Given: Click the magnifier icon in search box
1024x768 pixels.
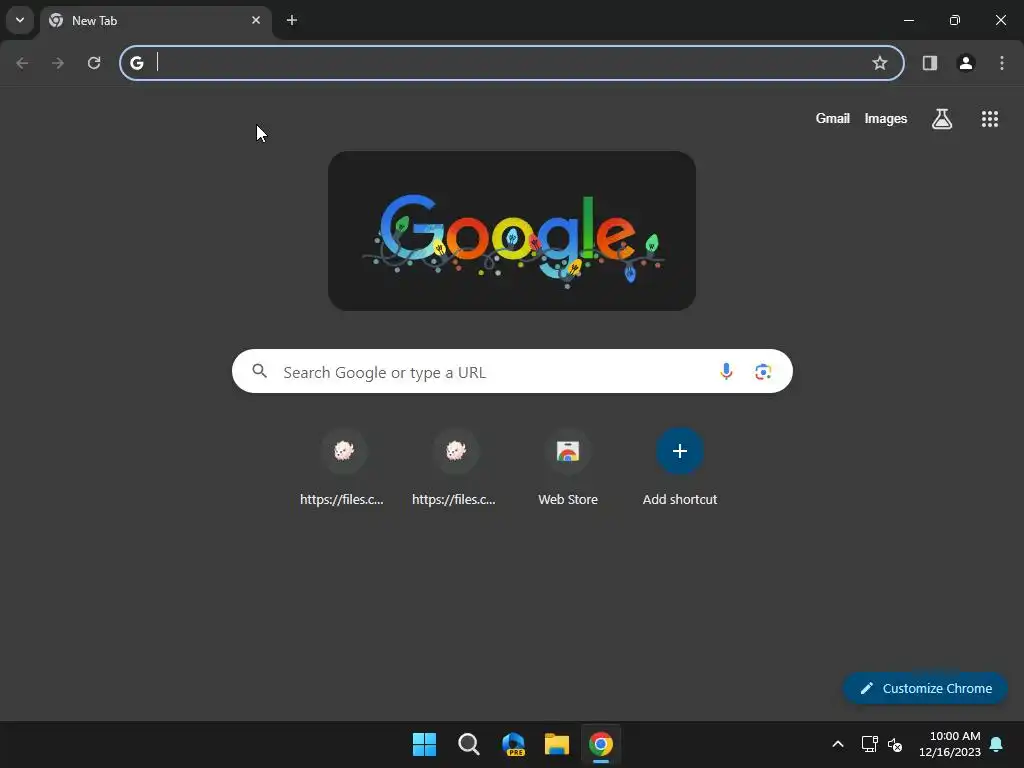Looking at the screenshot, I should point(260,372).
